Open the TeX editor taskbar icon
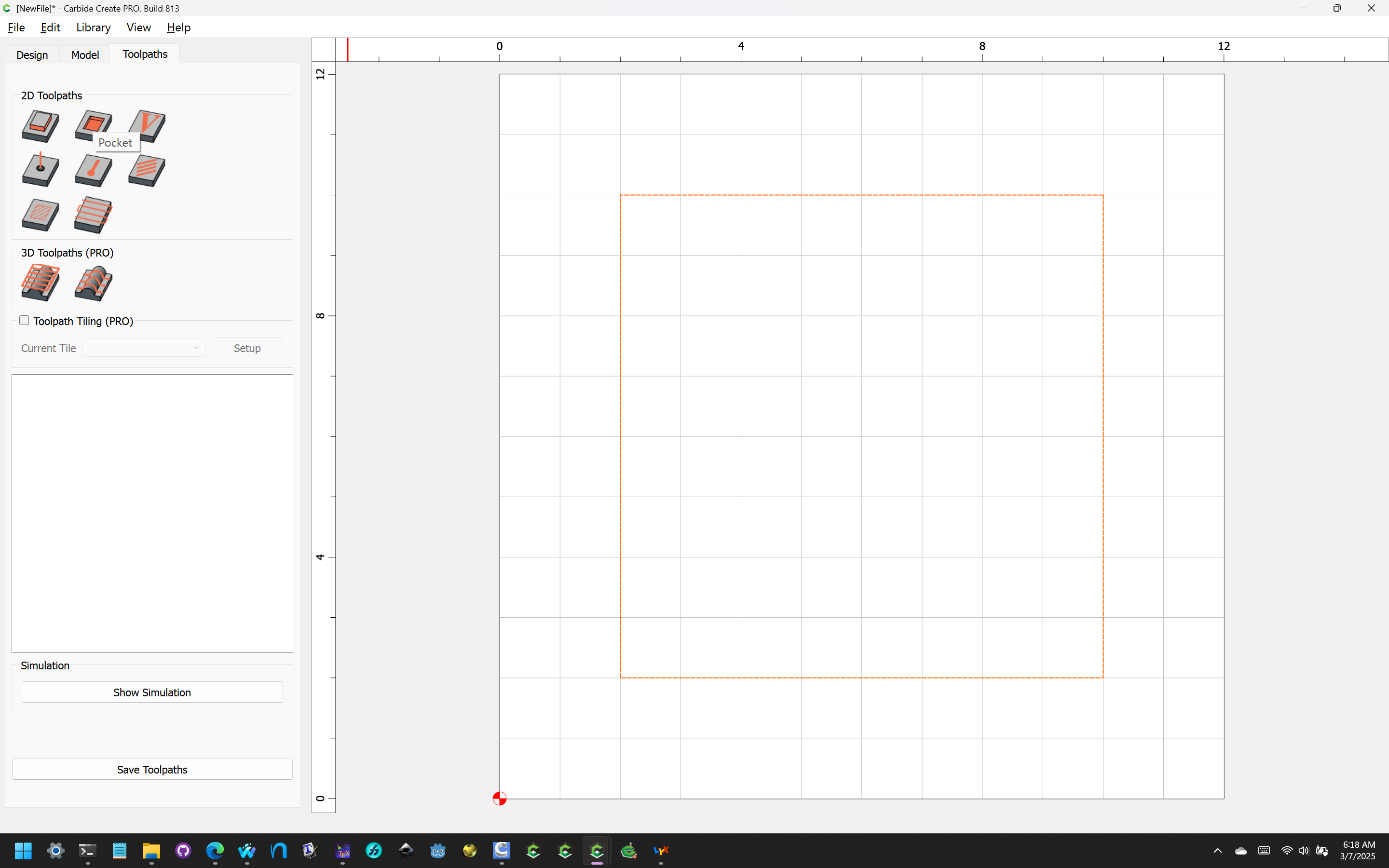The image size is (1389, 868). pos(342,850)
